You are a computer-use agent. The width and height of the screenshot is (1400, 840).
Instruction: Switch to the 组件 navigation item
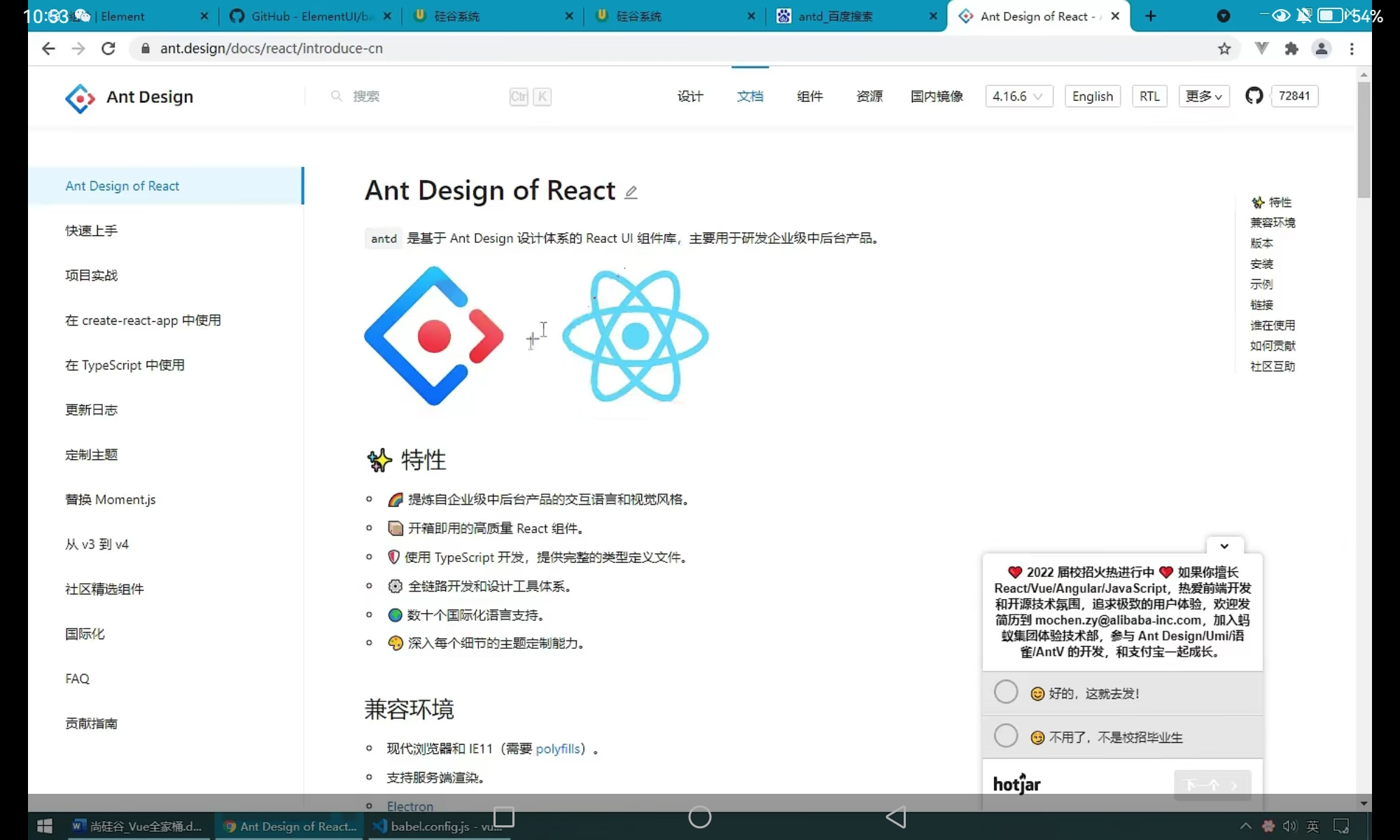[809, 97]
